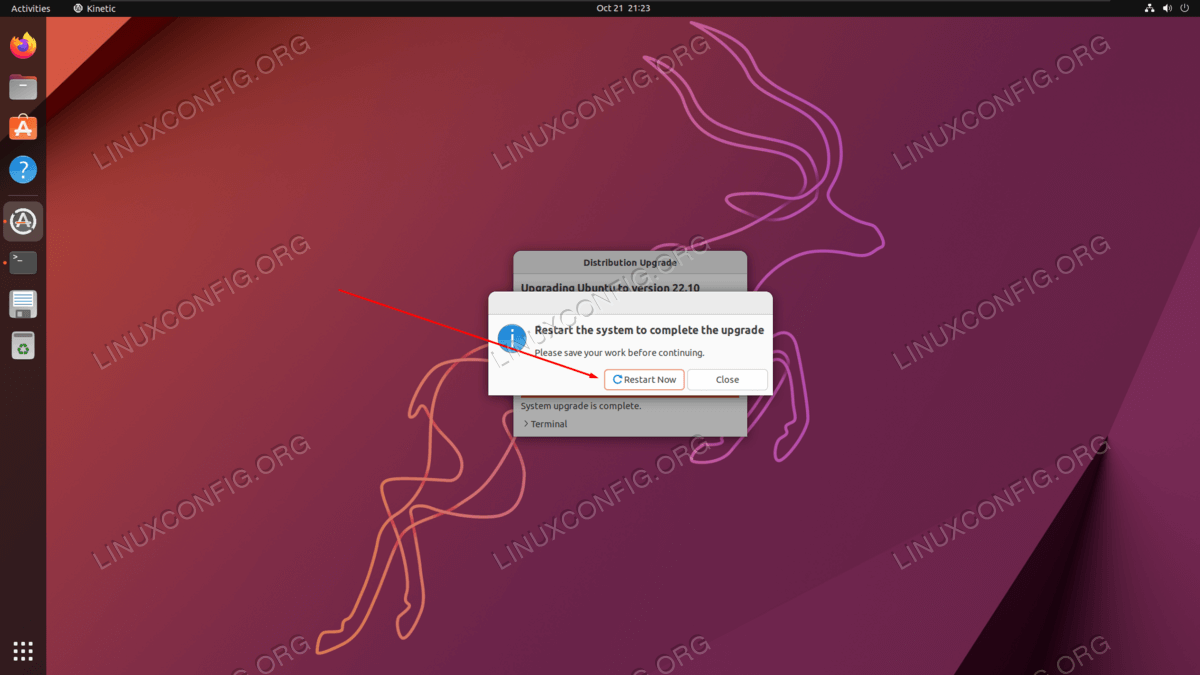Open the volume icon in top bar
This screenshot has width=1200, height=675.
coord(1166,8)
